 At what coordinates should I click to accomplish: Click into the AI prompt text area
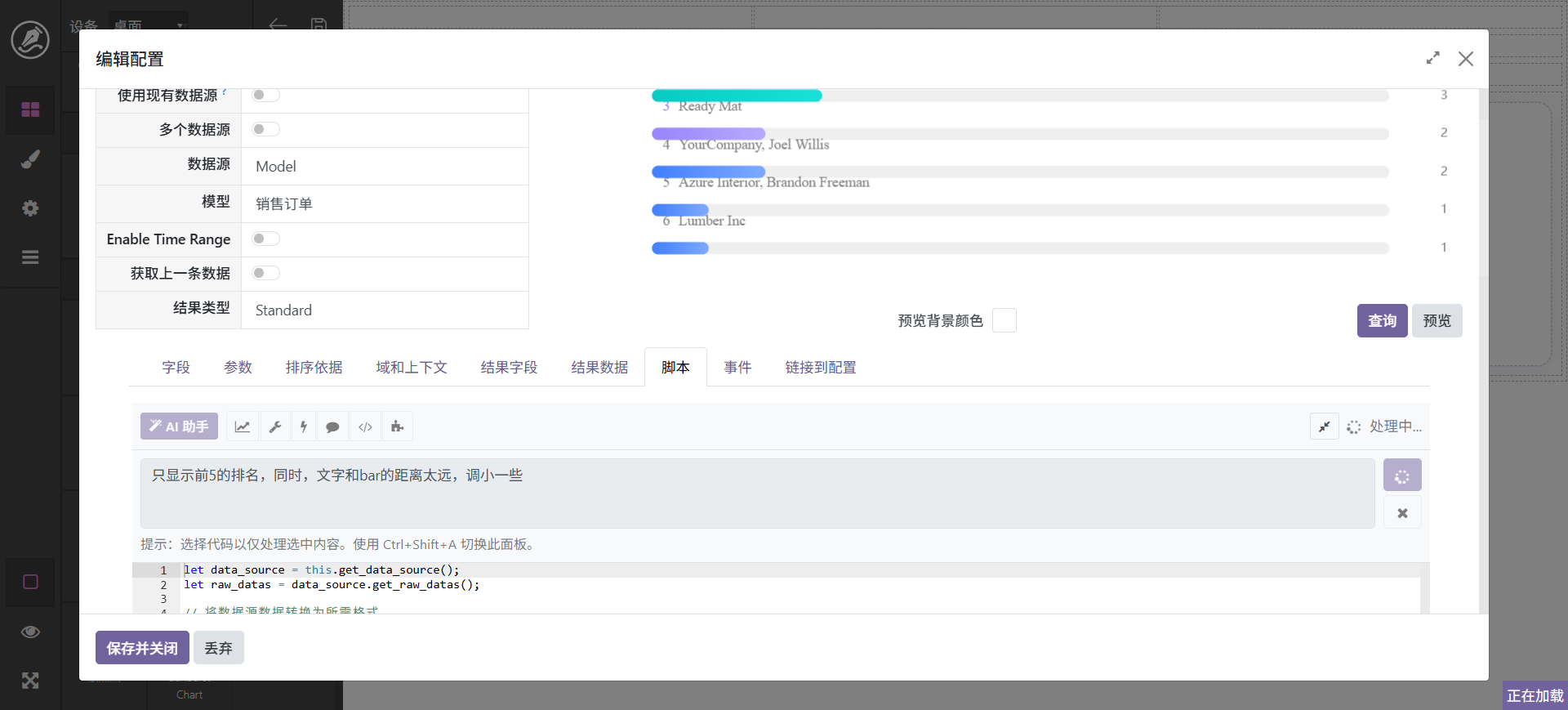[757, 493]
